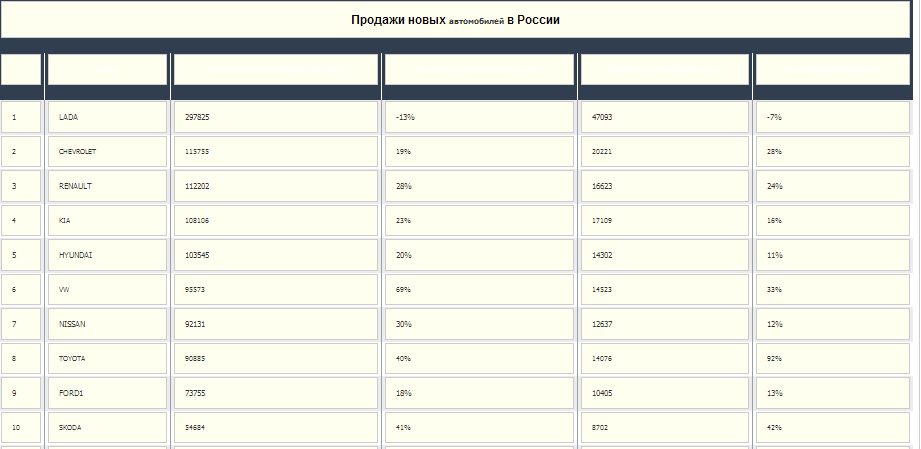Select the TOYOTA brand cell

tap(107, 358)
